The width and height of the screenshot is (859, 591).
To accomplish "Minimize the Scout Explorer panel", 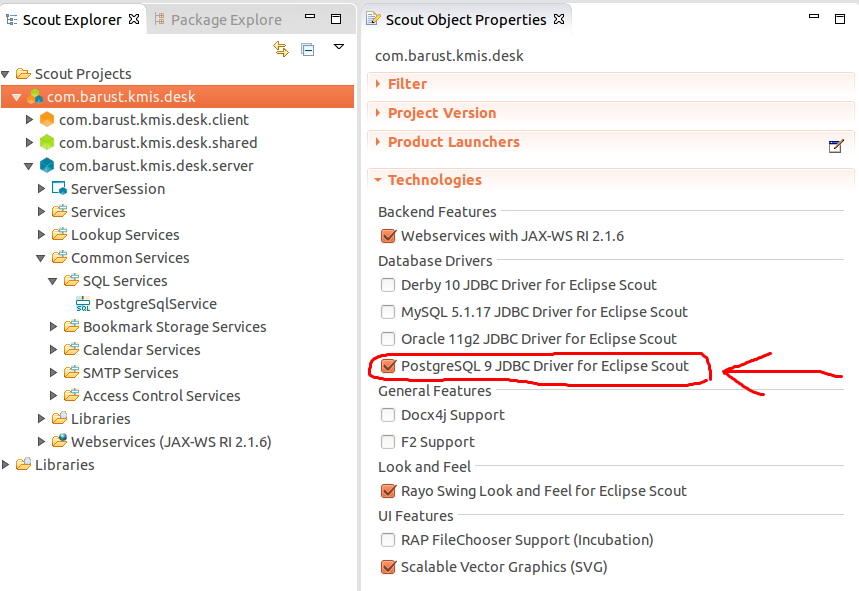I will [310, 16].
